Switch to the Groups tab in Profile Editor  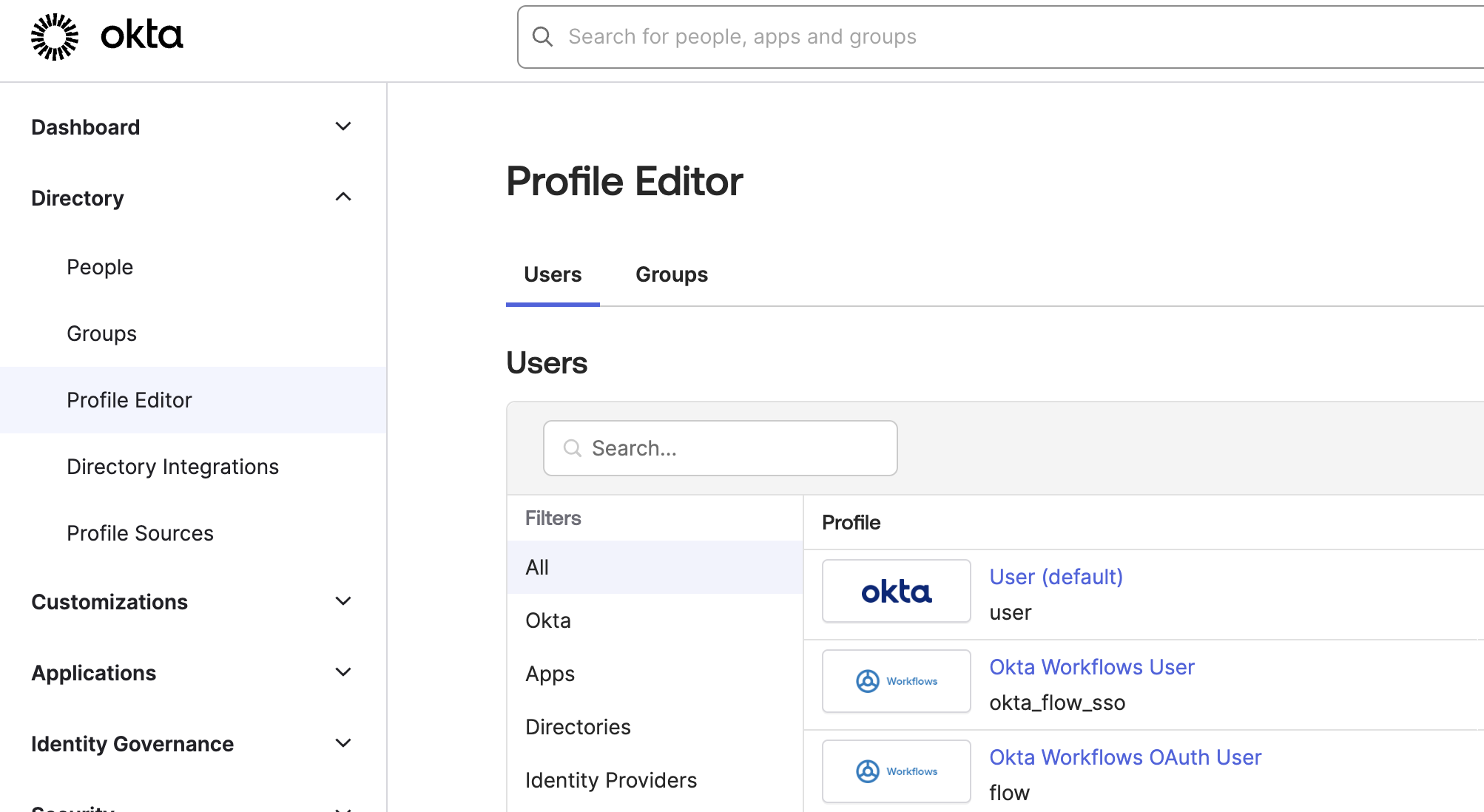(672, 274)
